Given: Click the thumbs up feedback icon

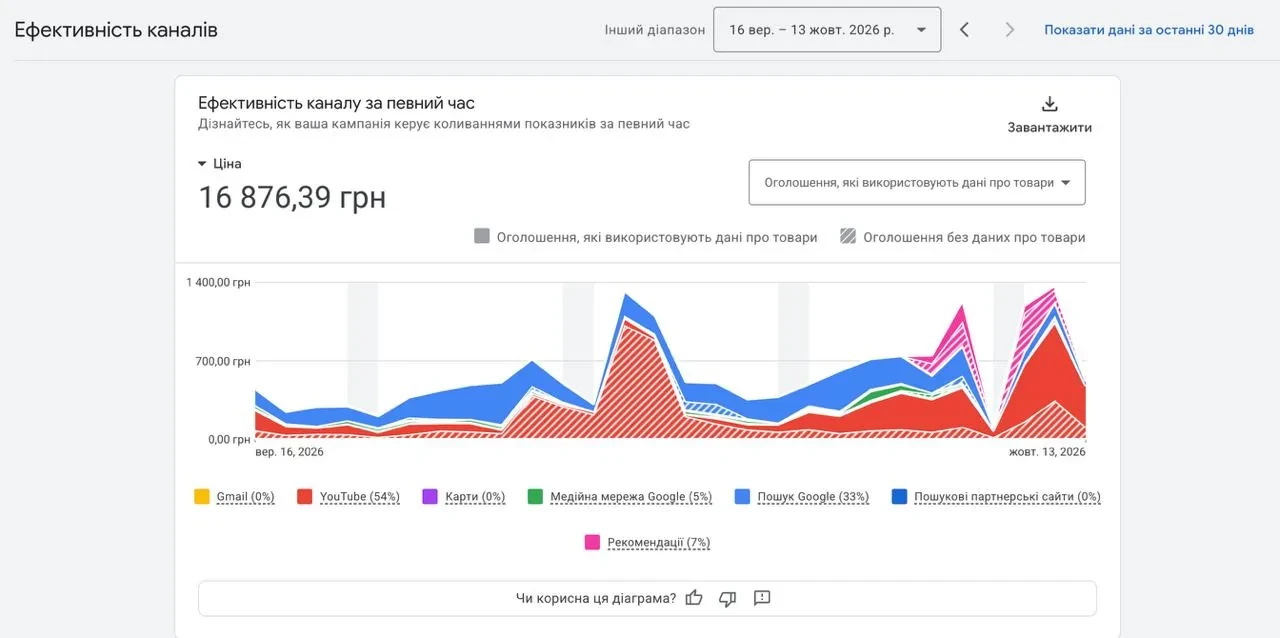Looking at the screenshot, I should coord(694,598).
